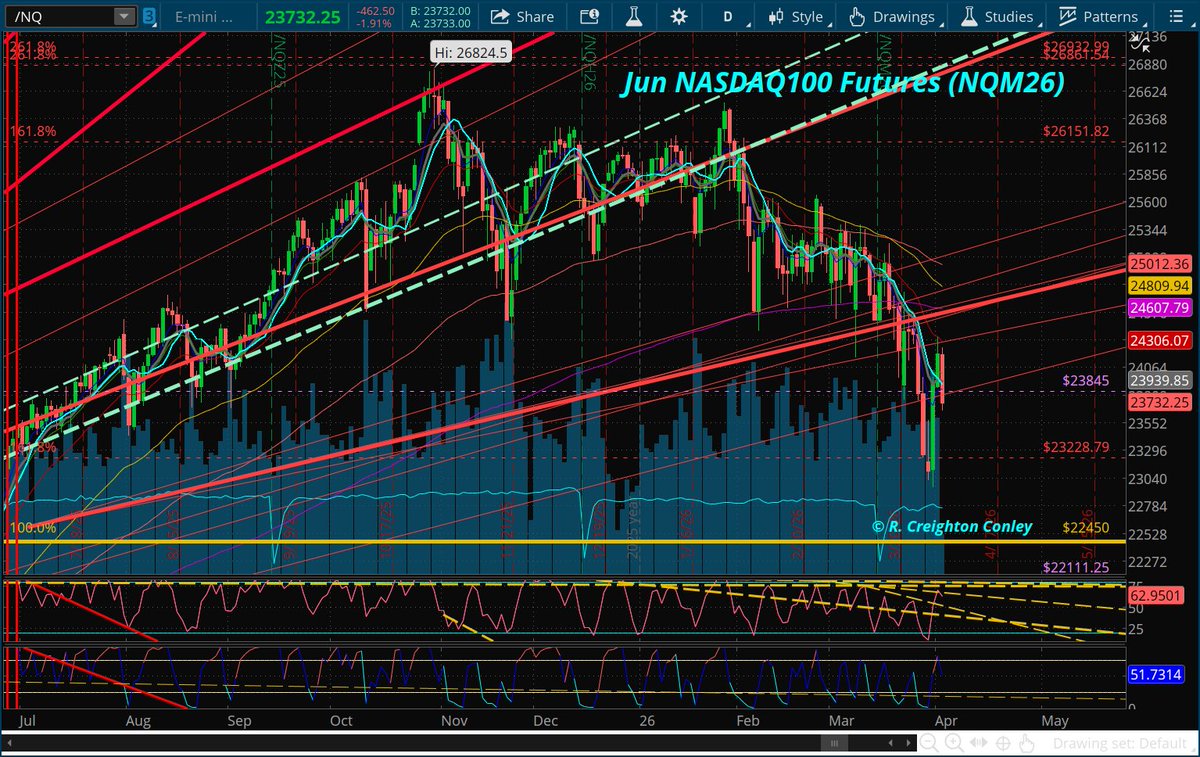Click the flask icon next to the gear

pyautogui.click(x=634, y=16)
